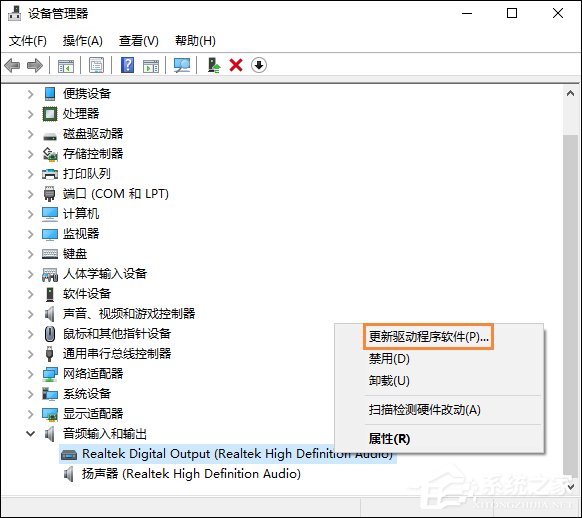
Task: Expand the 软件设备 category
Action: (x=30, y=294)
